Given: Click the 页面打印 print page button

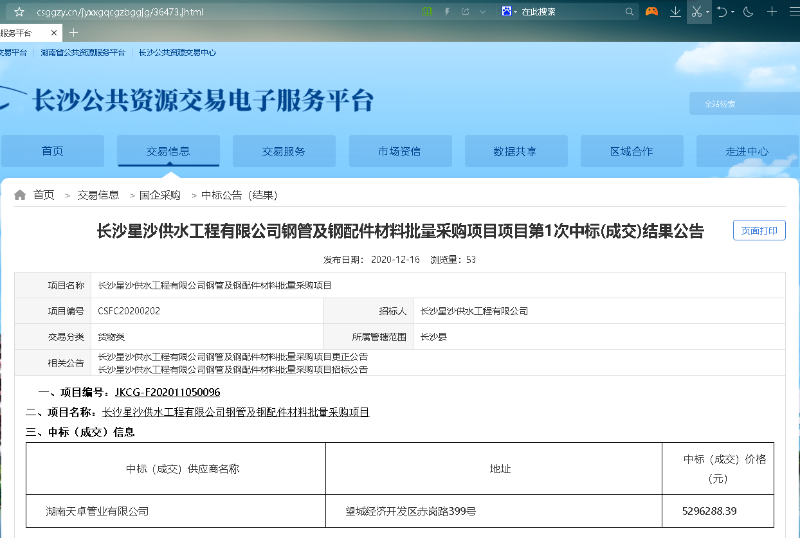Looking at the screenshot, I should pyautogui.click(x=759, y=231).
